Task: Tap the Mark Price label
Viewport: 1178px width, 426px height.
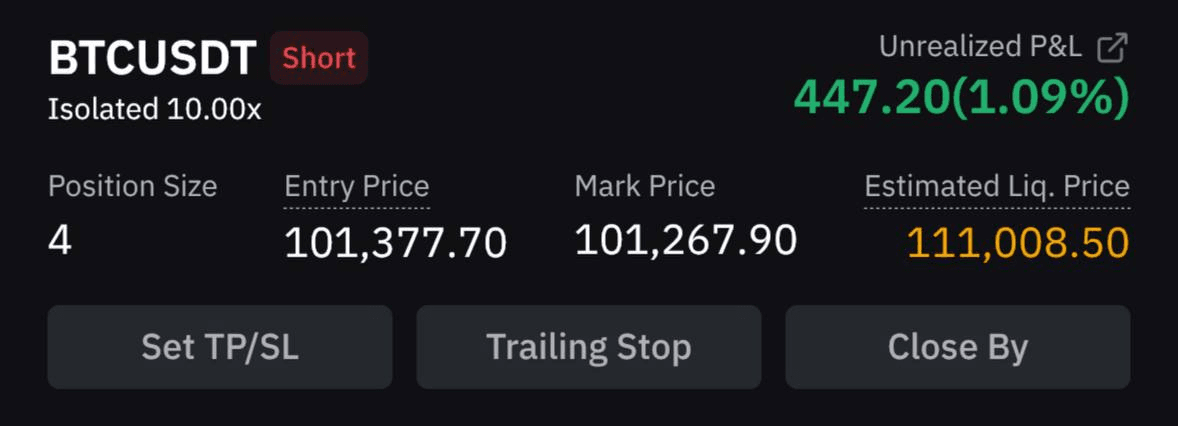Action: [645, 186]
